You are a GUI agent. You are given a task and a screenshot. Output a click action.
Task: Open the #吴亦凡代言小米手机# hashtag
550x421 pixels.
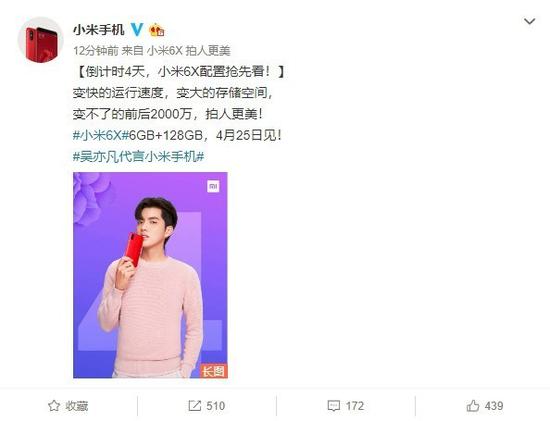139,156
